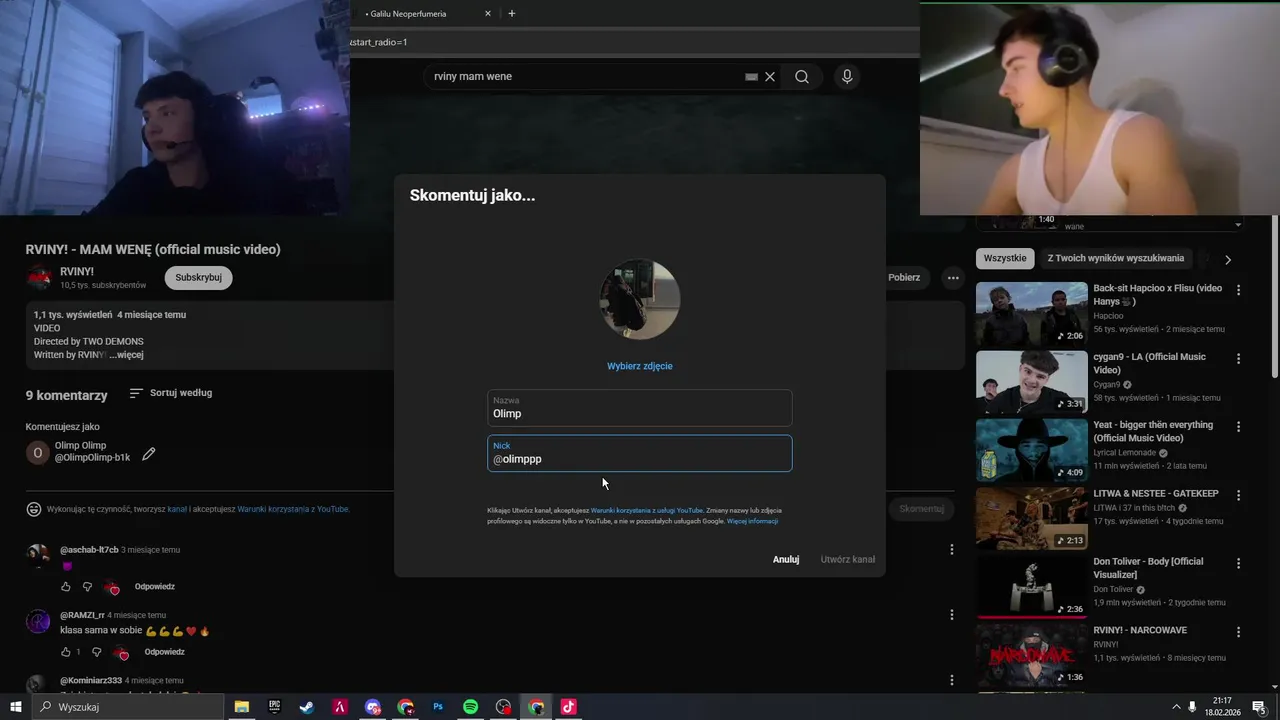Subscribe to RVINY! with Subskrybuj button

point(198,278)
